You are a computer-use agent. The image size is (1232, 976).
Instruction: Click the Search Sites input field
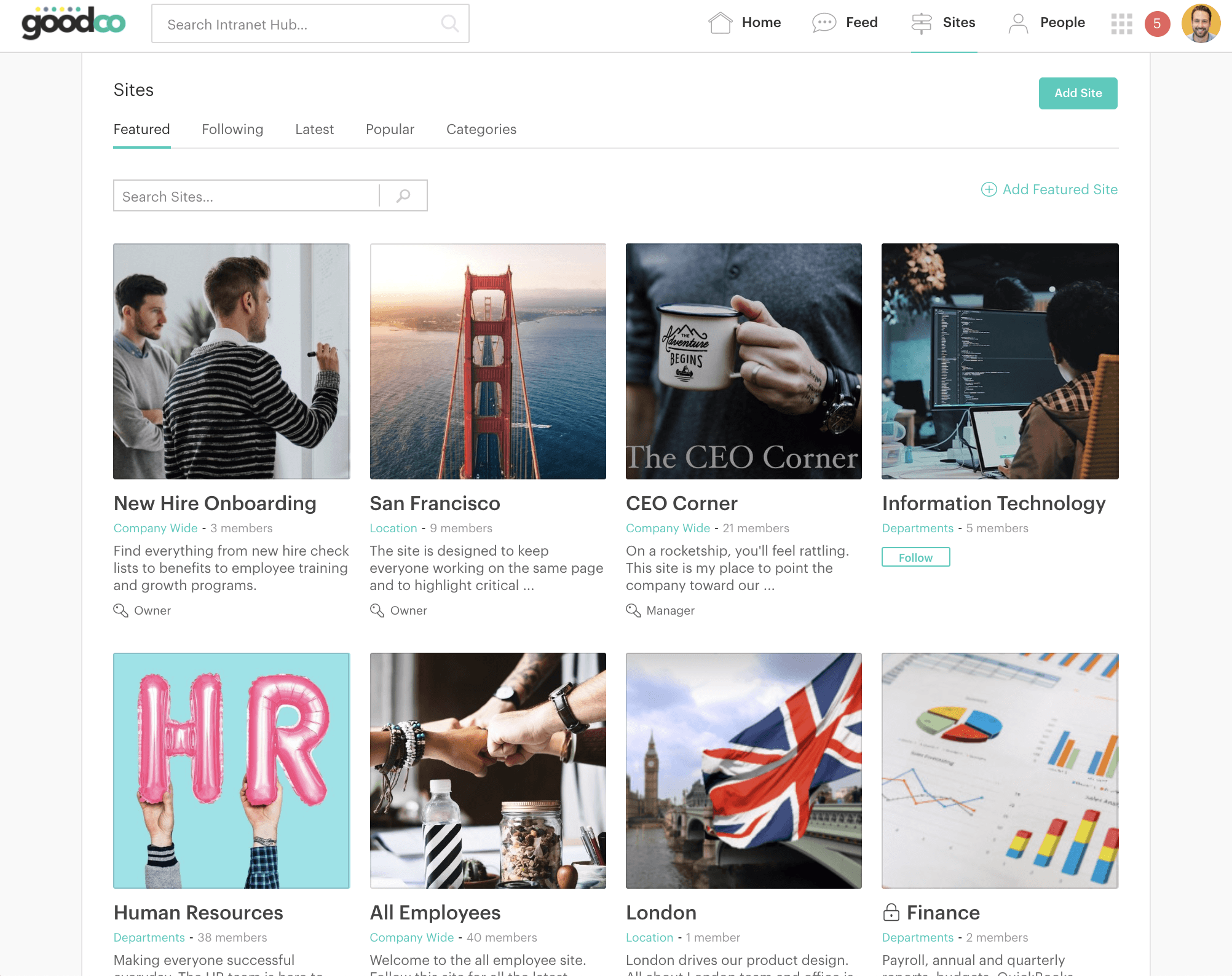[247, 195]
